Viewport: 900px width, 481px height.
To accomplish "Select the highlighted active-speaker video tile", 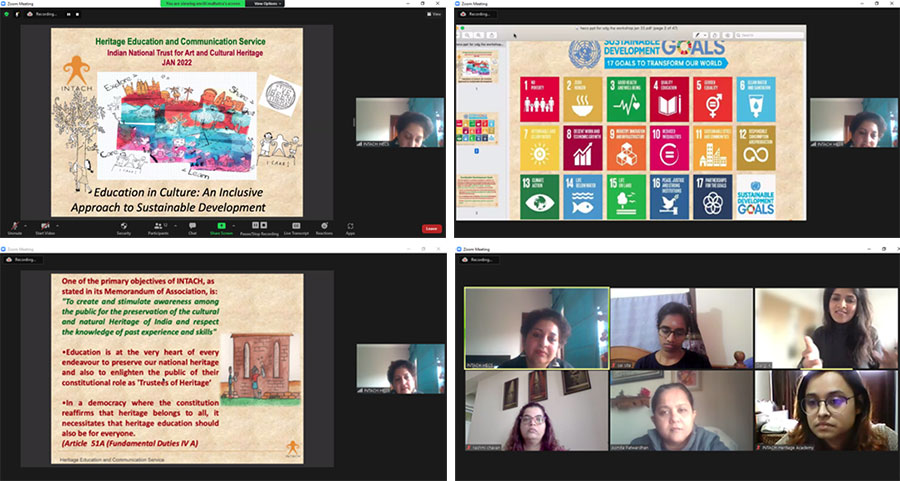I will click(537, 328).
